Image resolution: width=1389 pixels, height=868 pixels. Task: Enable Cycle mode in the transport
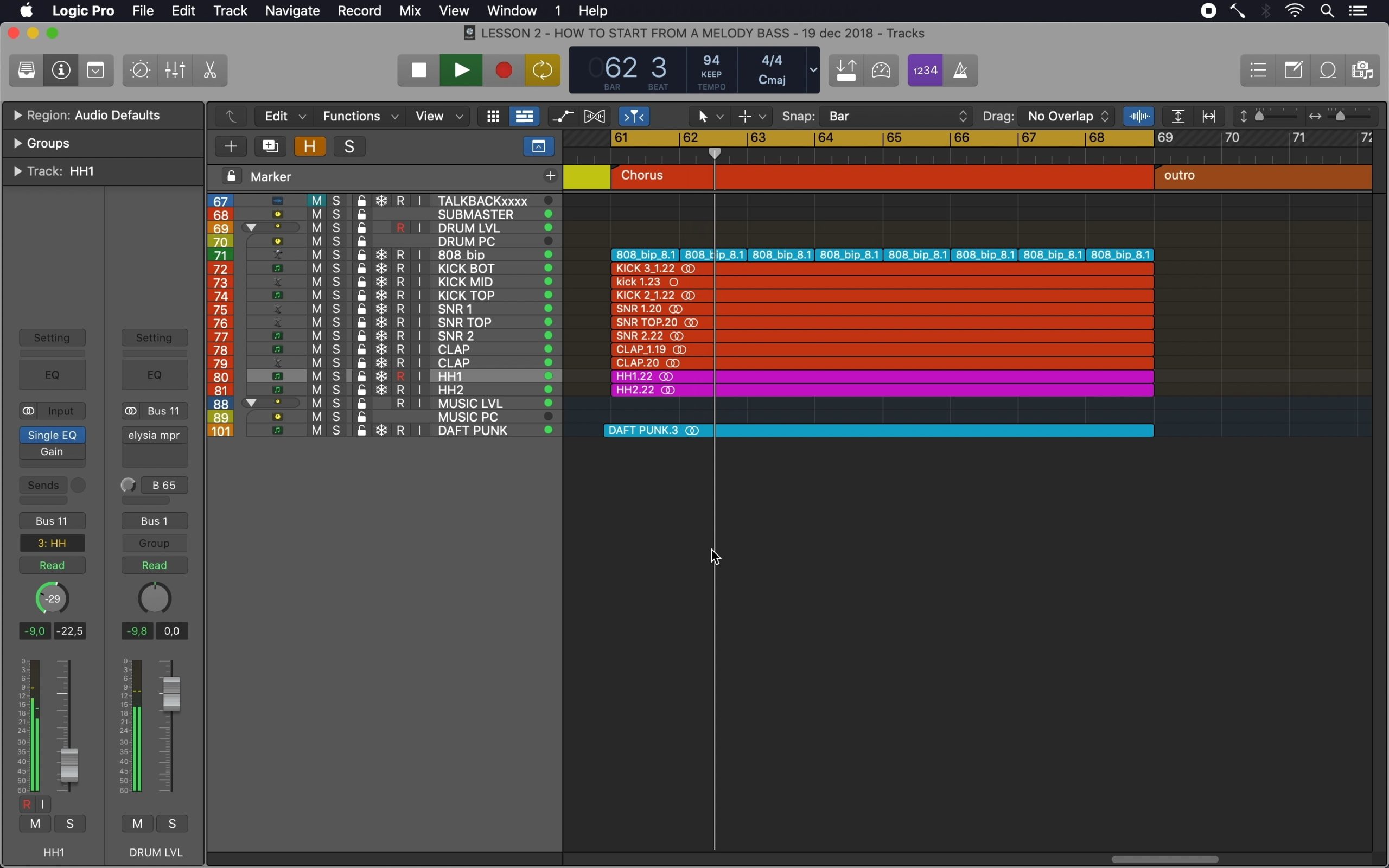pos(543,70)
